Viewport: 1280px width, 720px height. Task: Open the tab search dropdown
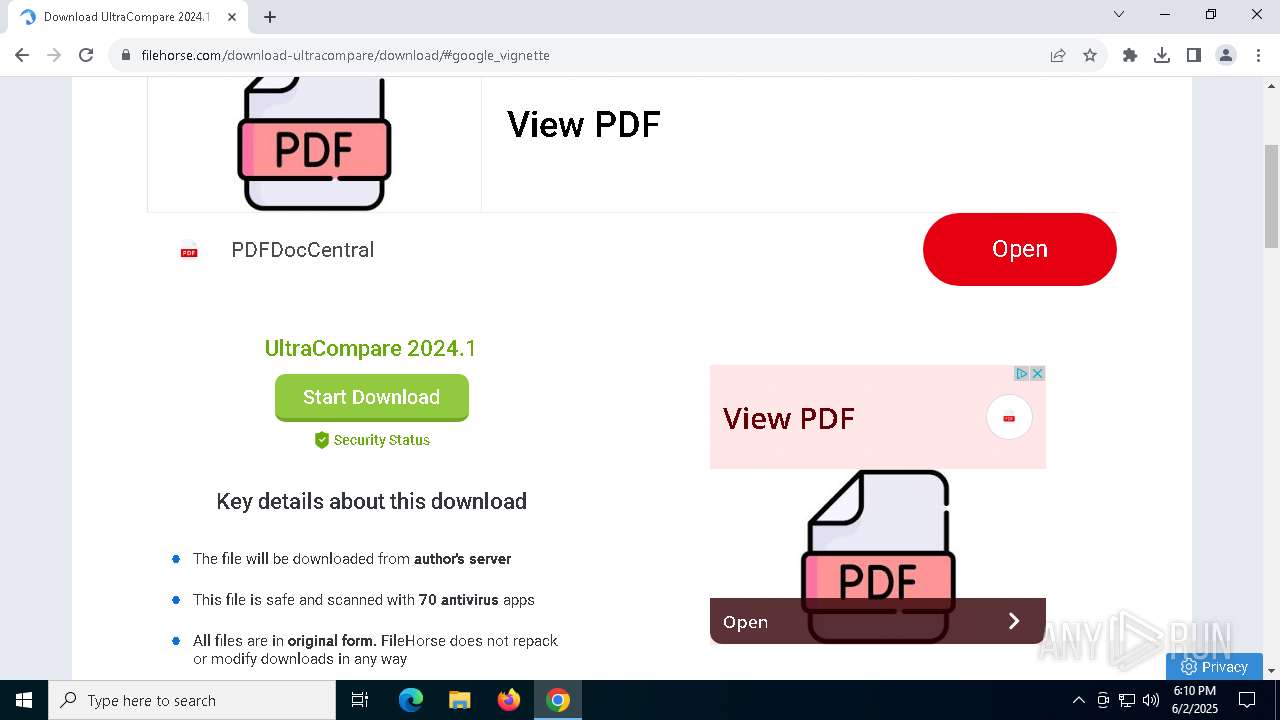[1119, 14]
